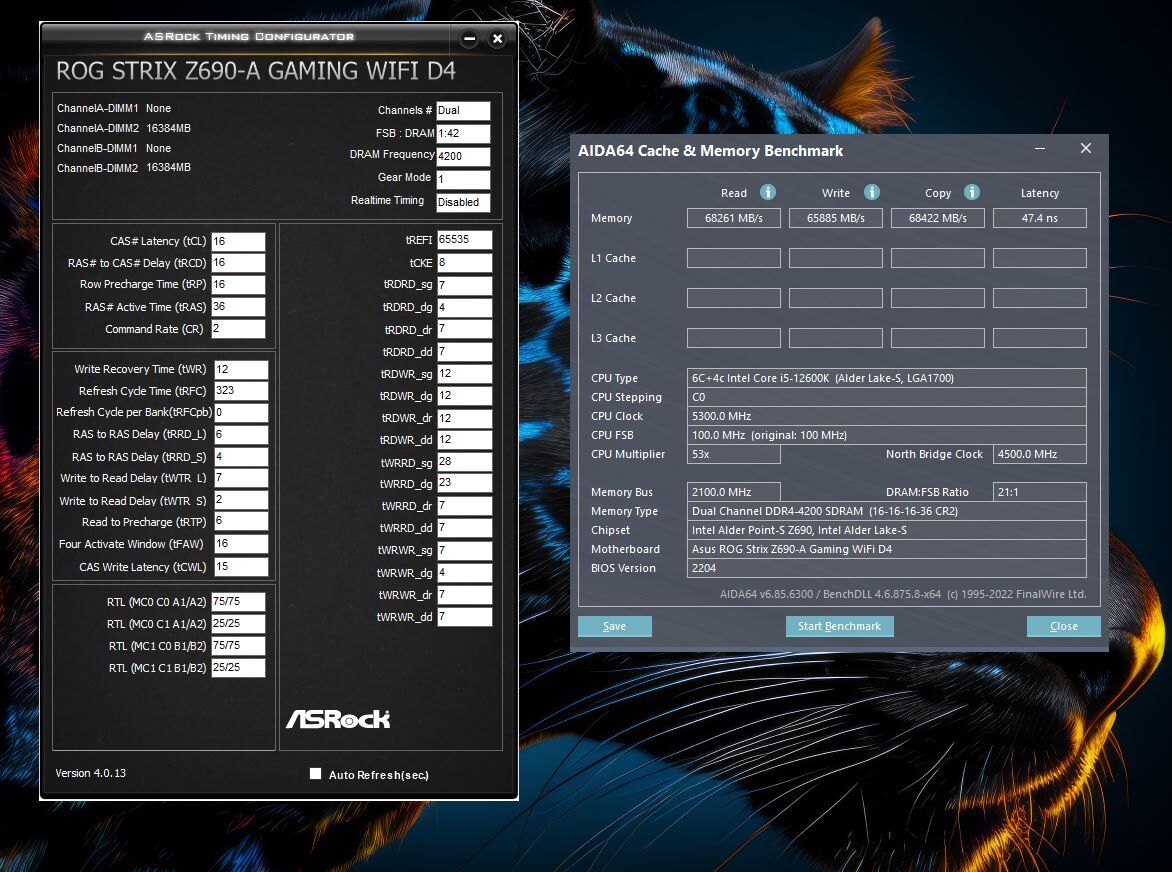Click the Memory Type value field
Image resolution: width=1172 pixels, height=872 pixels.
(x=886, y=511)
